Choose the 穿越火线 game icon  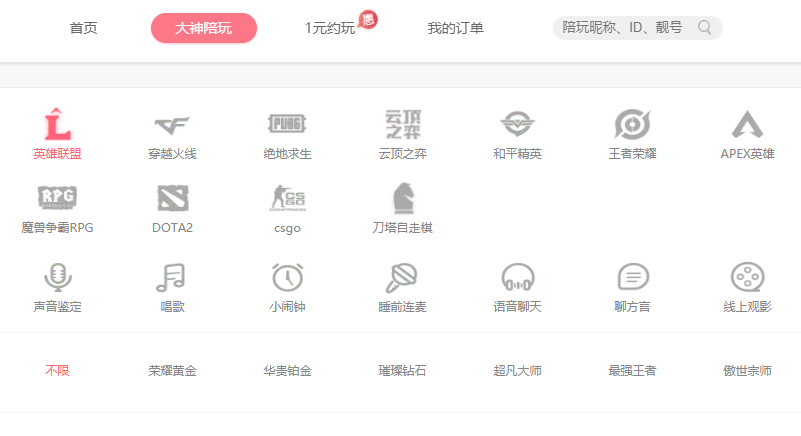tap(172, 125)
